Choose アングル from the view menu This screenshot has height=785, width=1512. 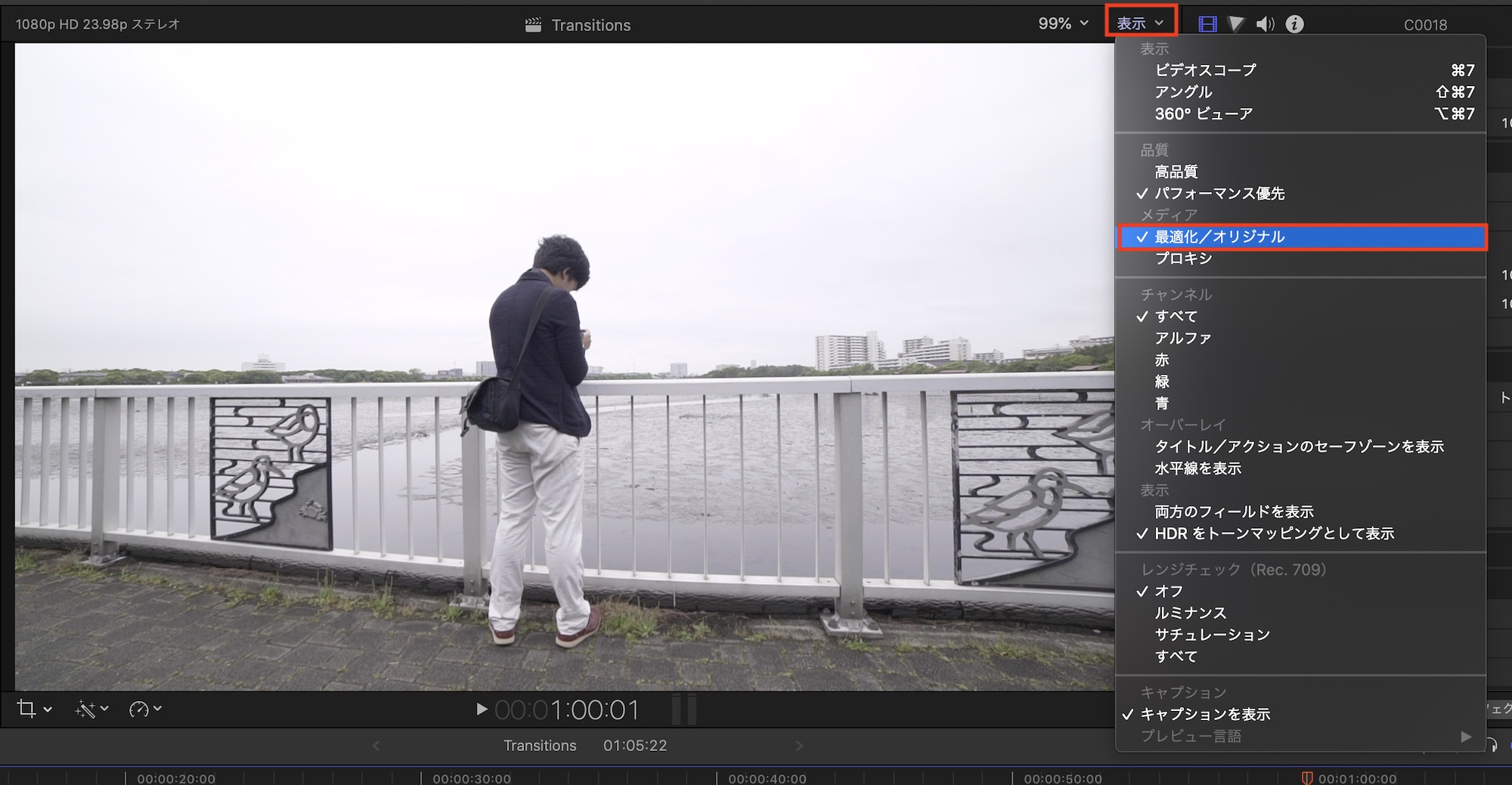click(x=1300, y=92)
